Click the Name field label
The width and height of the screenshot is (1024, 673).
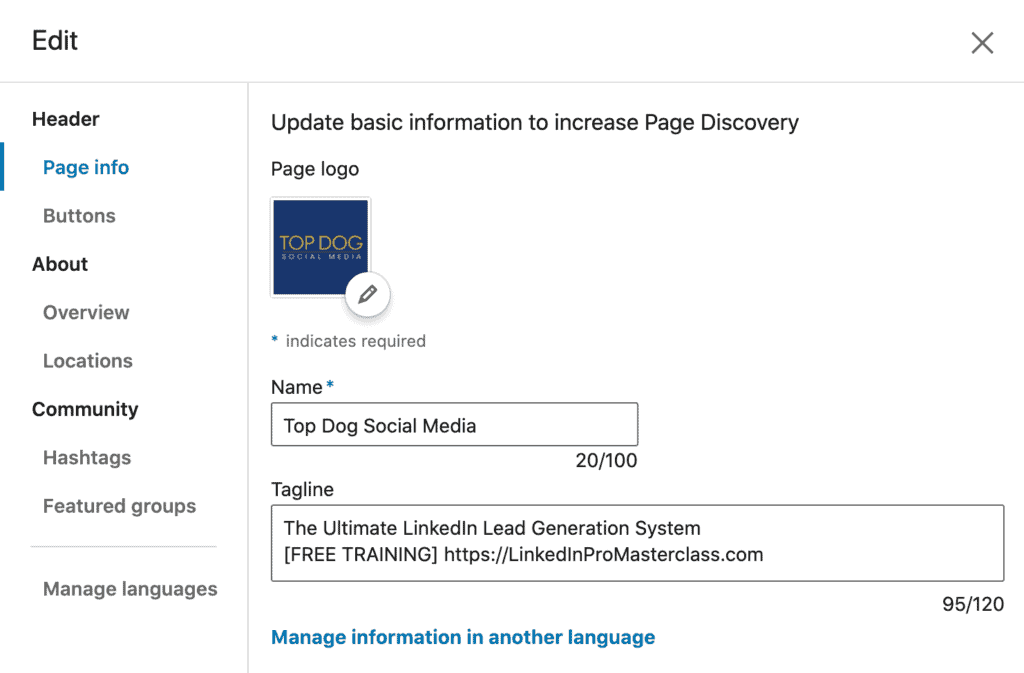tap(296, 387)
